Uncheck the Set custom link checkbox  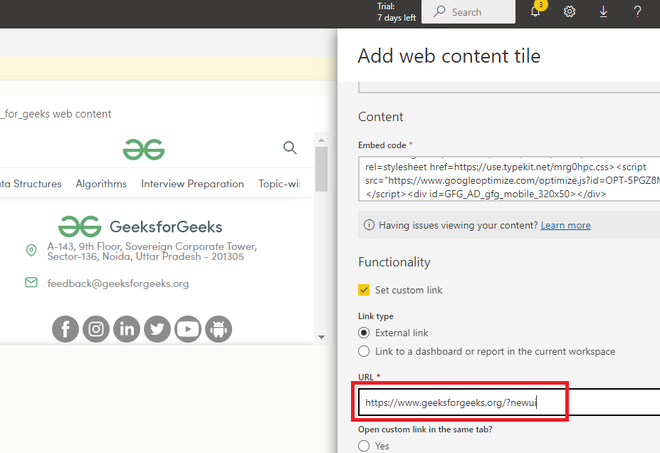[x=364, y=290]
